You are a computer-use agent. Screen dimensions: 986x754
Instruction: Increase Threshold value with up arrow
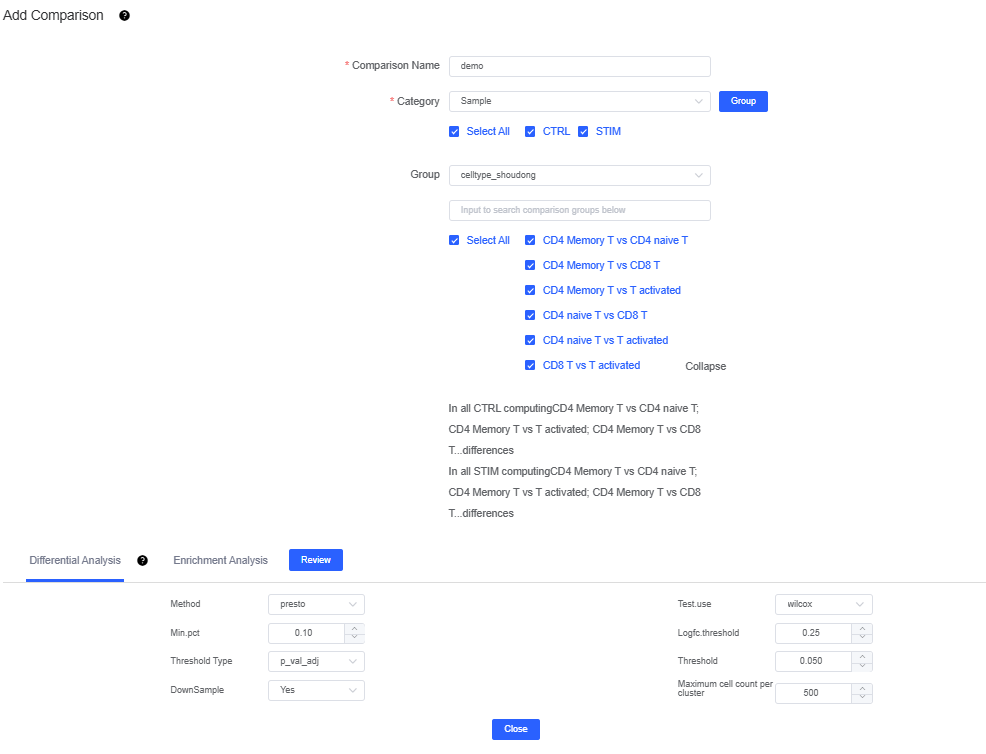[x=862, y=656]
